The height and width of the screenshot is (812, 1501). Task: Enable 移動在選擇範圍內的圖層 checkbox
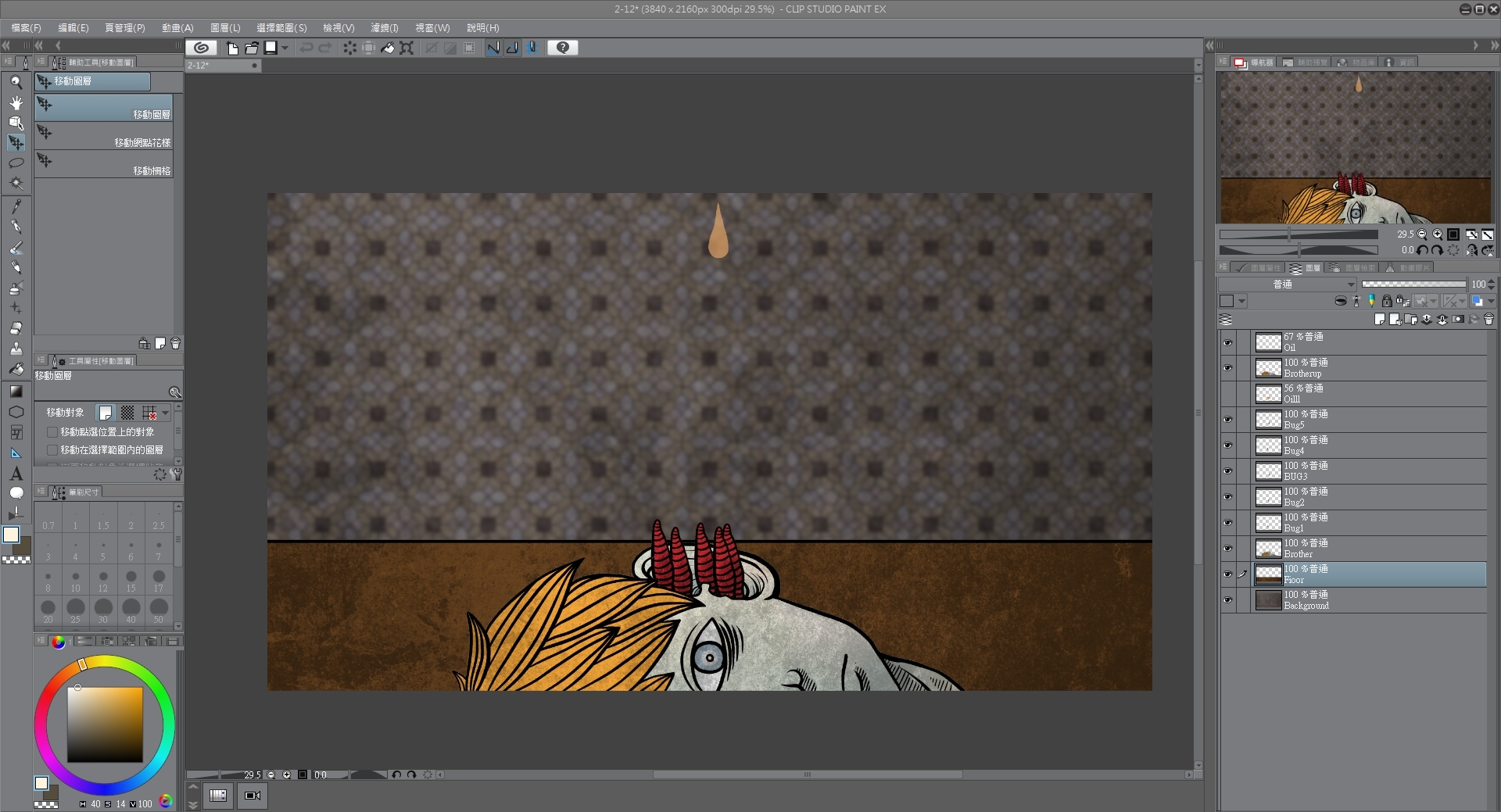click(52, 450)
